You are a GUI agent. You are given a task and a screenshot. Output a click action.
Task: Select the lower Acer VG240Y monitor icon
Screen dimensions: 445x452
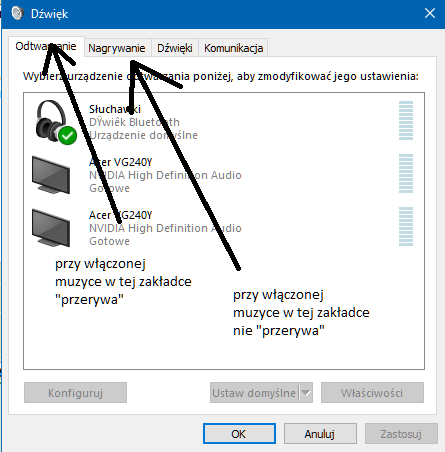(51, 228)
